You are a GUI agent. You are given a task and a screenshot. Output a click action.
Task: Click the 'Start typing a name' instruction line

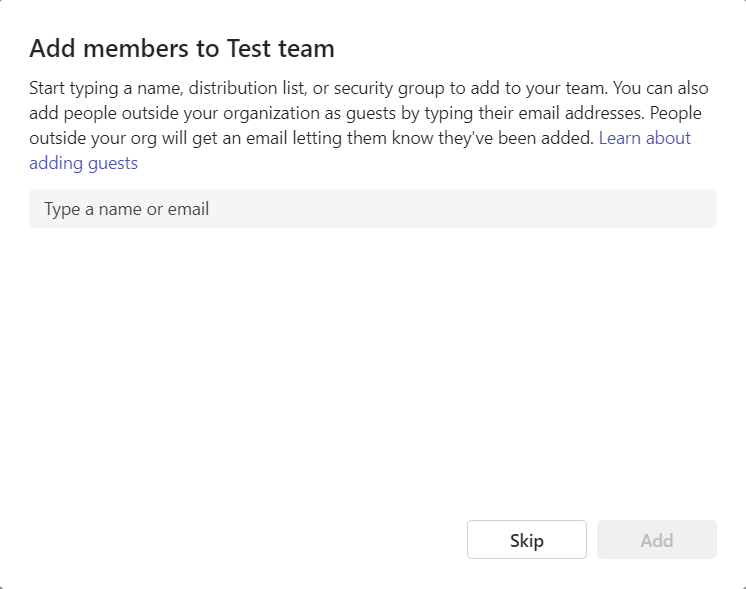[x=369, y=88]
